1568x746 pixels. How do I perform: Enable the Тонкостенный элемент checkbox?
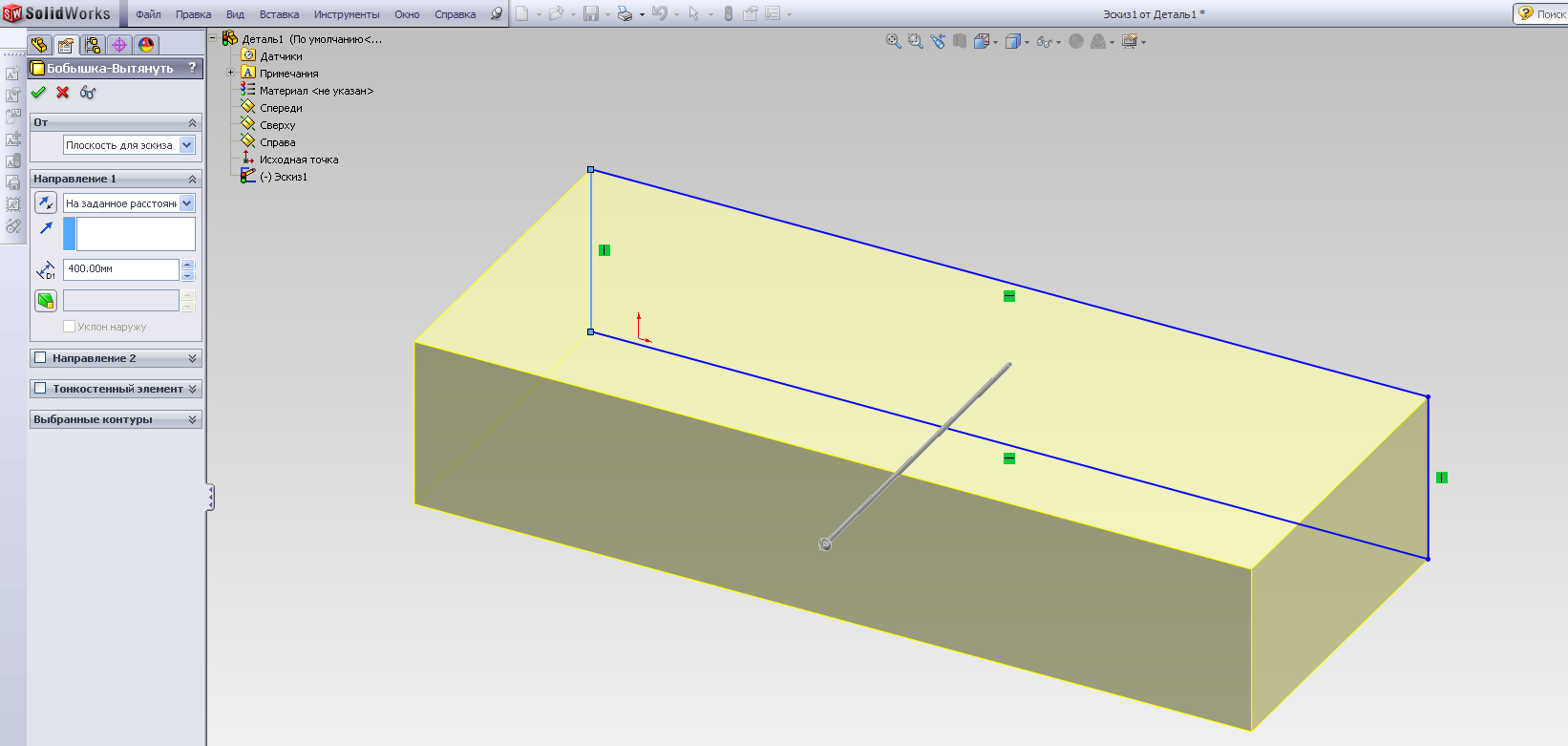[40, 389]
